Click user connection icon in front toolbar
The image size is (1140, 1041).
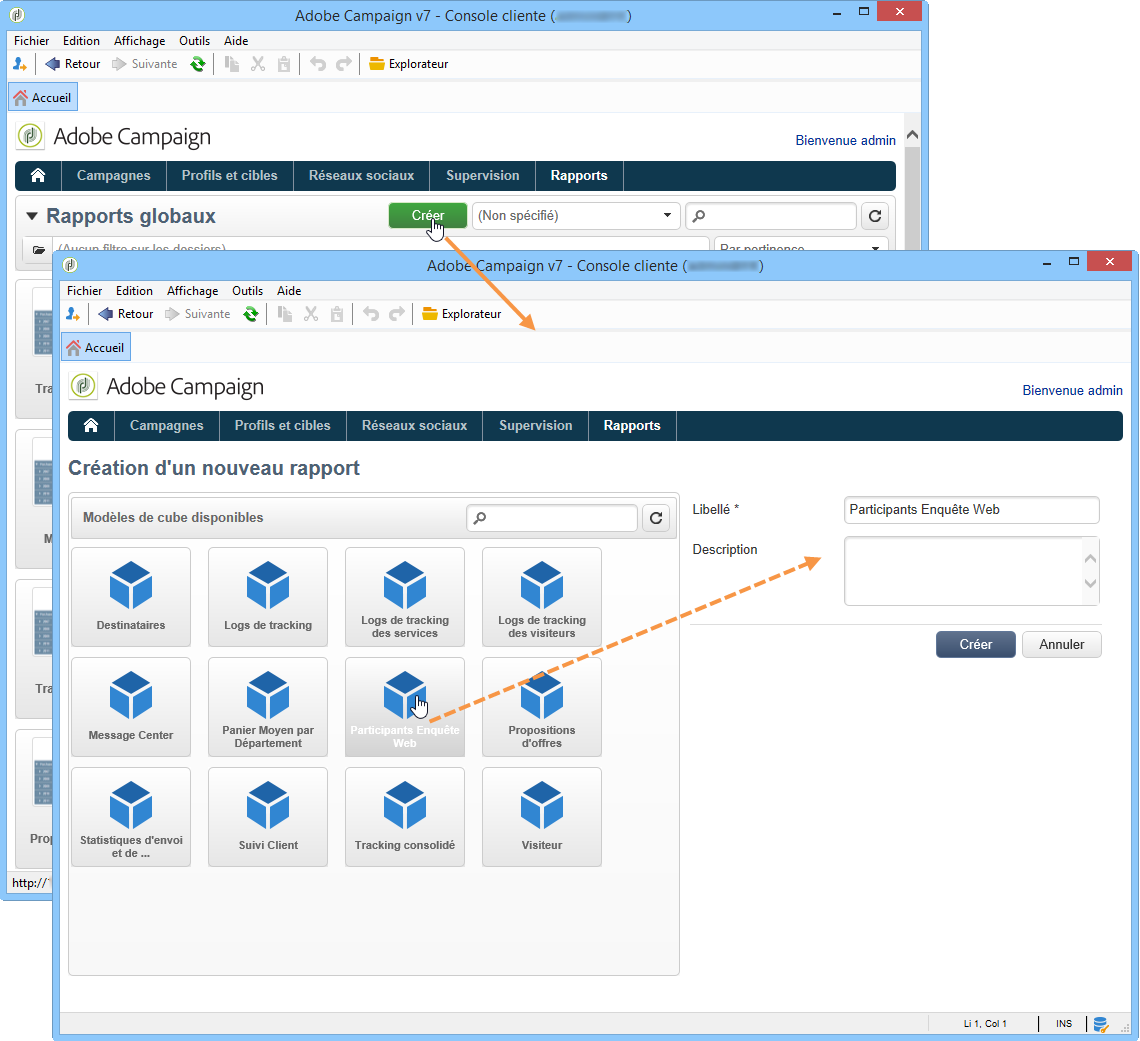click(x=73, y=314)
